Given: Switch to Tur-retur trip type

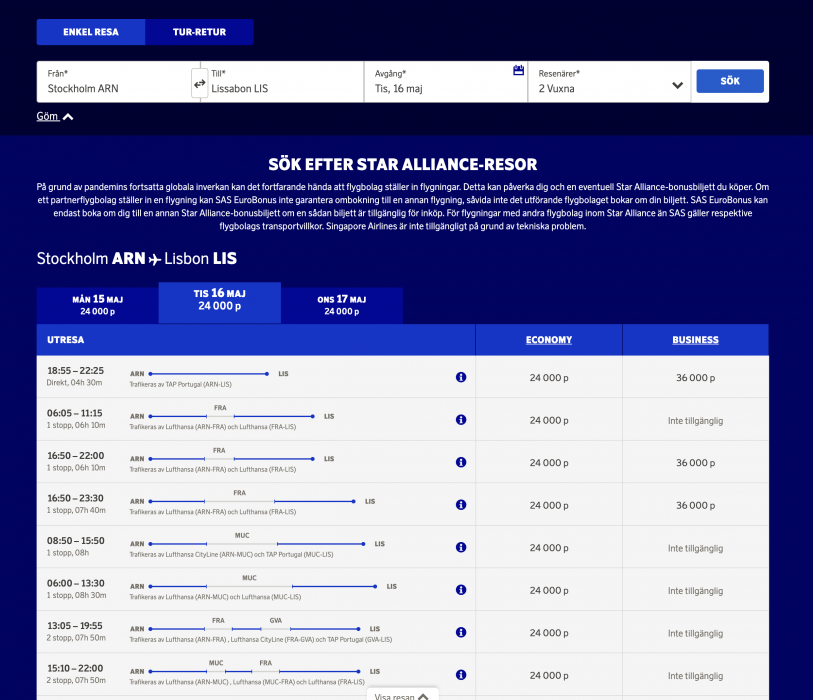Looking at the screenshot, I should [199, 32].
